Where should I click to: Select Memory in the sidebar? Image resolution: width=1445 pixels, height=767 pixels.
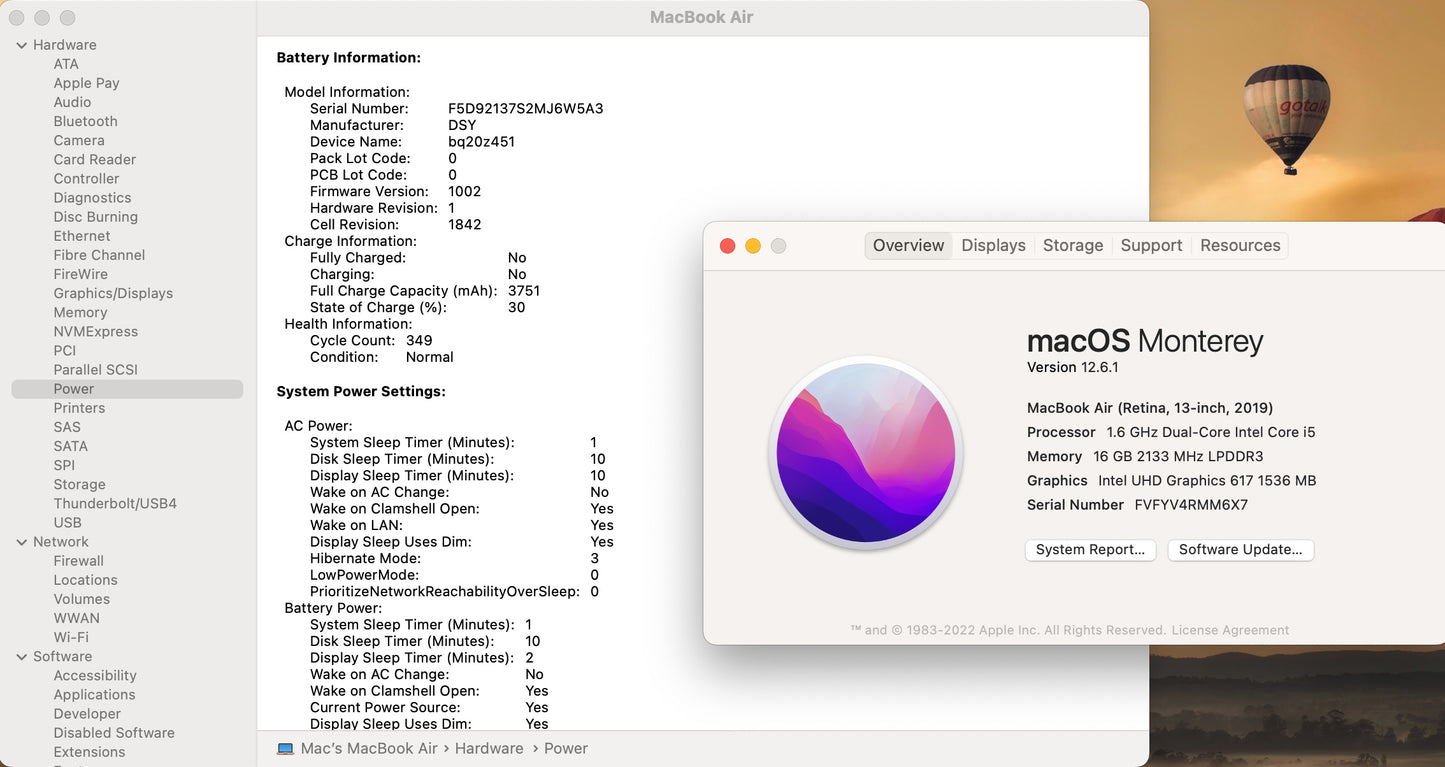pyautogui.click(x=80, y=312)
